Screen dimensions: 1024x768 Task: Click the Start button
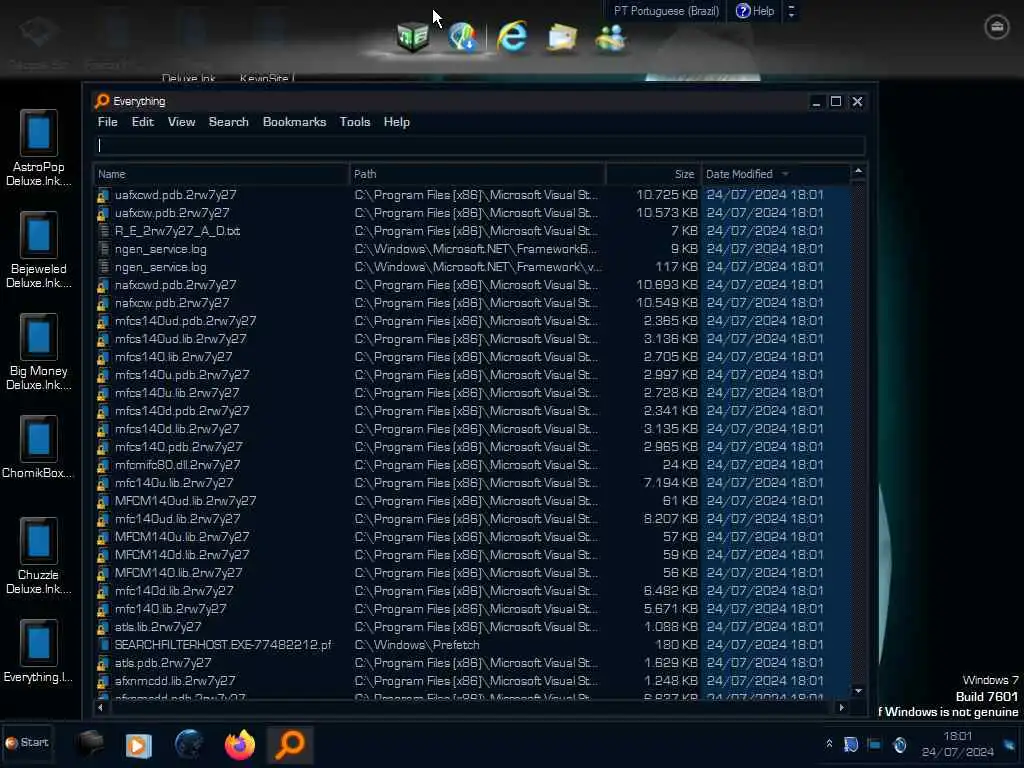tap(27, 743)
